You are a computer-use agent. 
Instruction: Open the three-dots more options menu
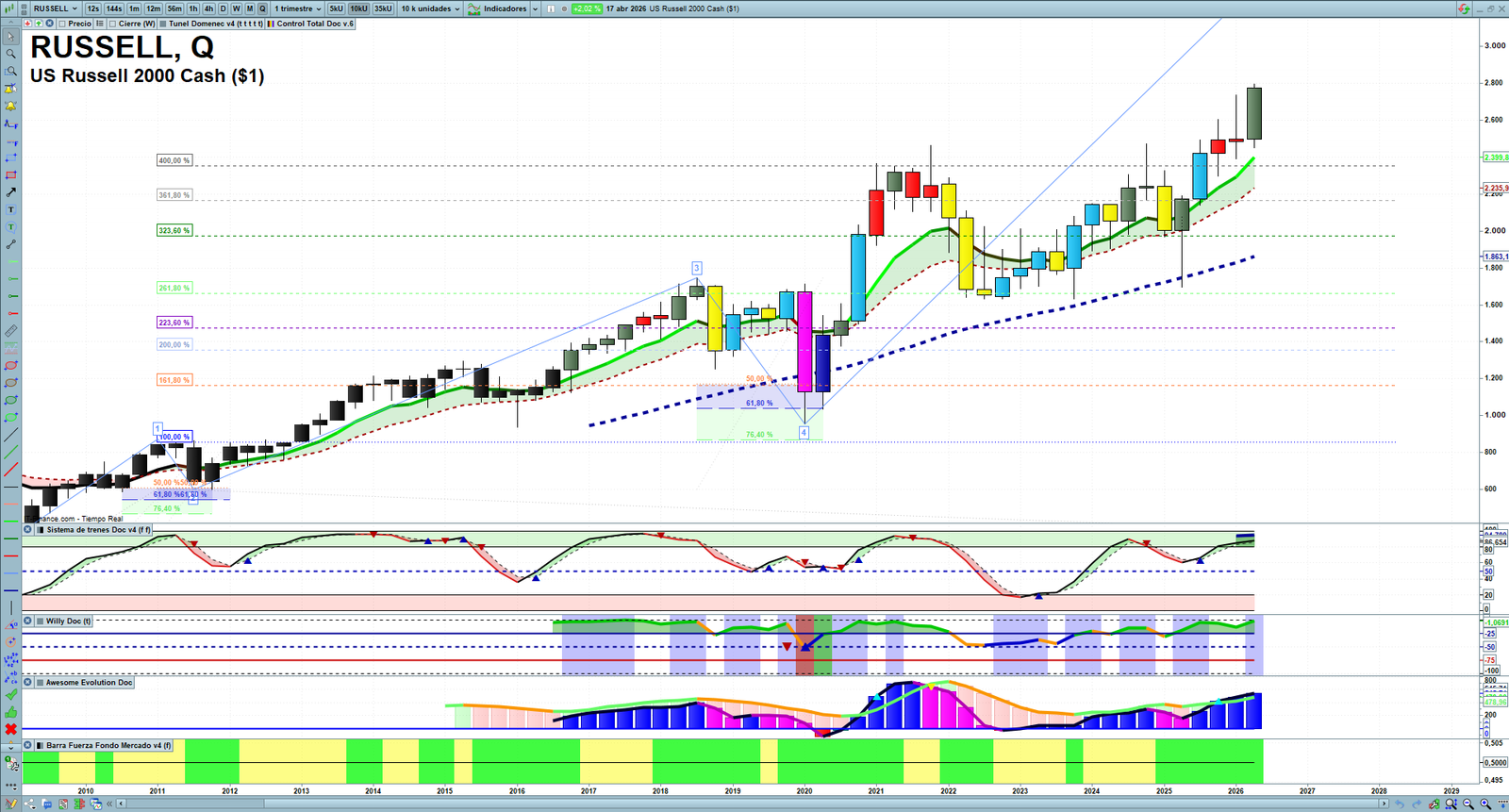pos(11,786)
